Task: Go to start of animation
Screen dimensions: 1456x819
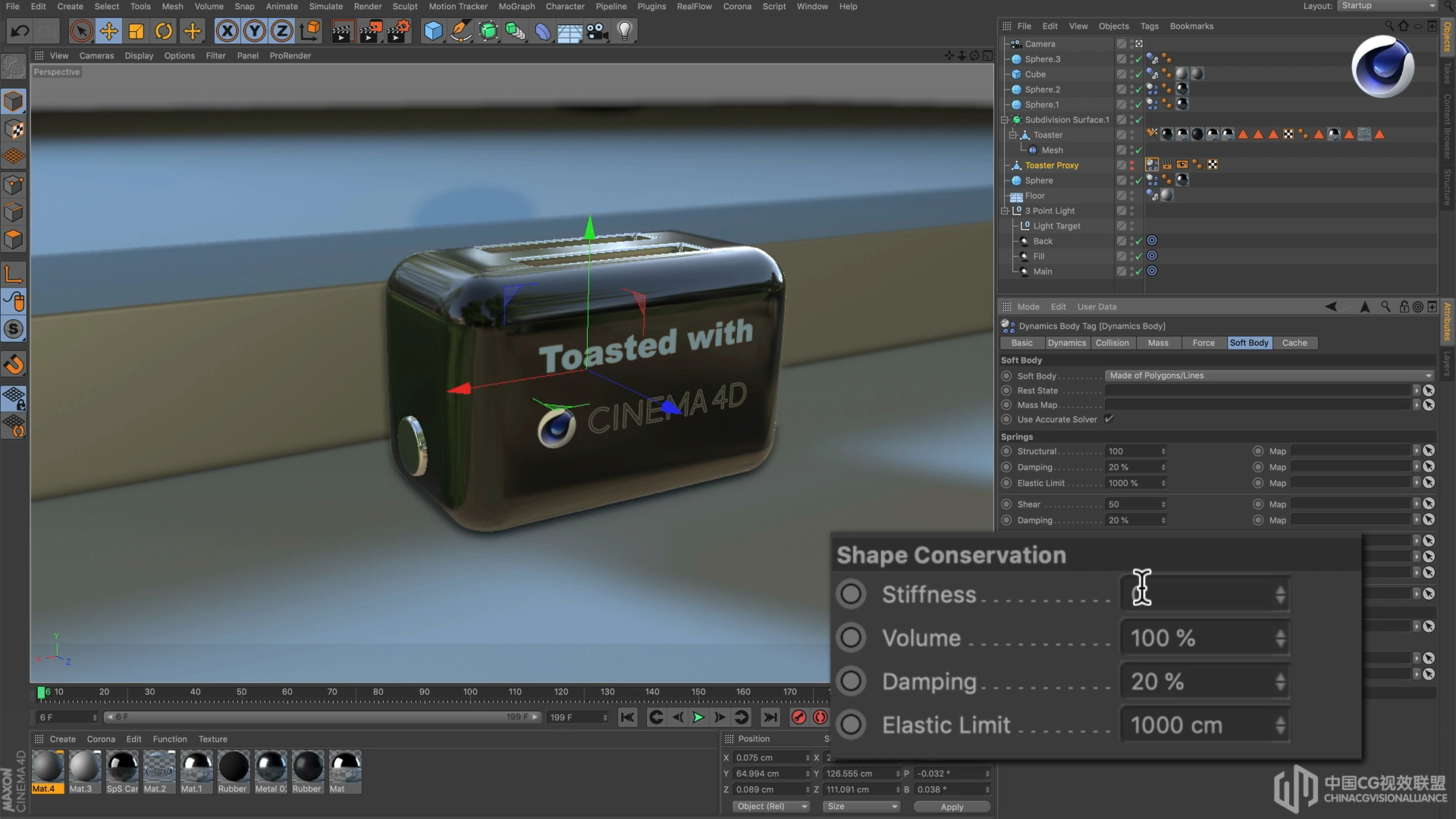Action: (627, 717)
